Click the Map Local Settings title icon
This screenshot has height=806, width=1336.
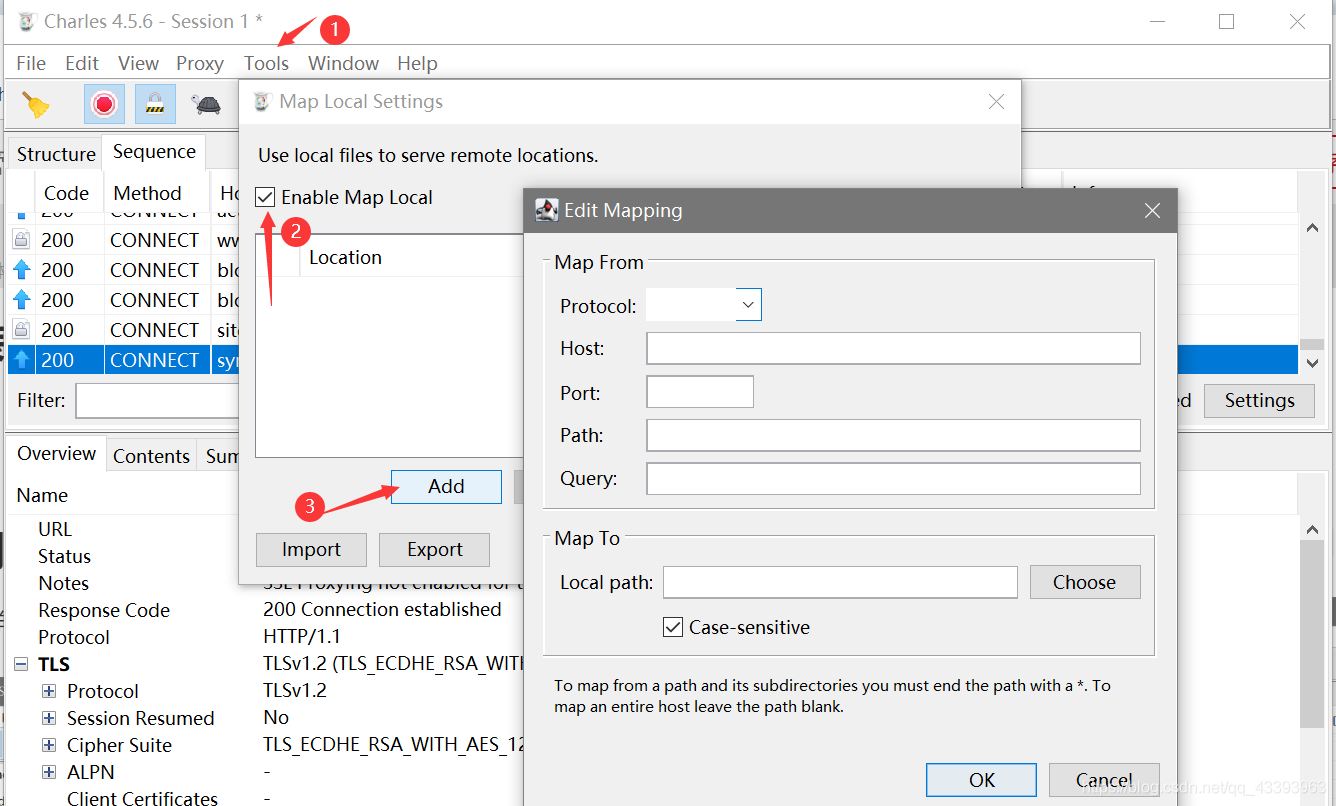[x=262, y=101]
